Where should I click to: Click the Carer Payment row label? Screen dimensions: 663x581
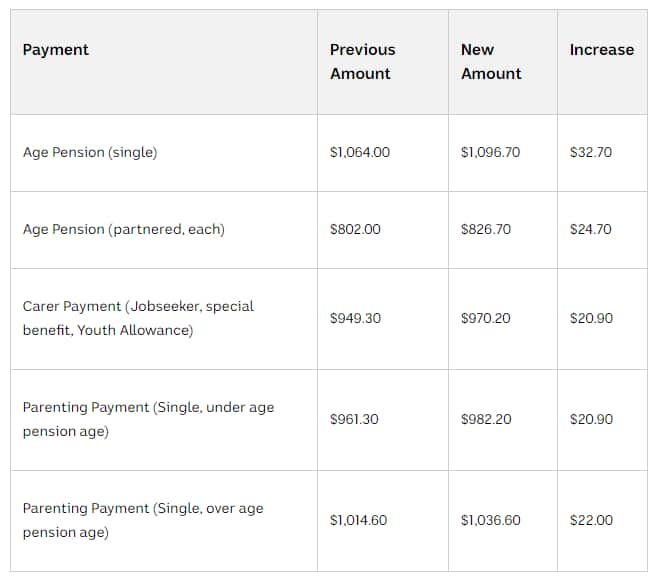click(138, 318)
